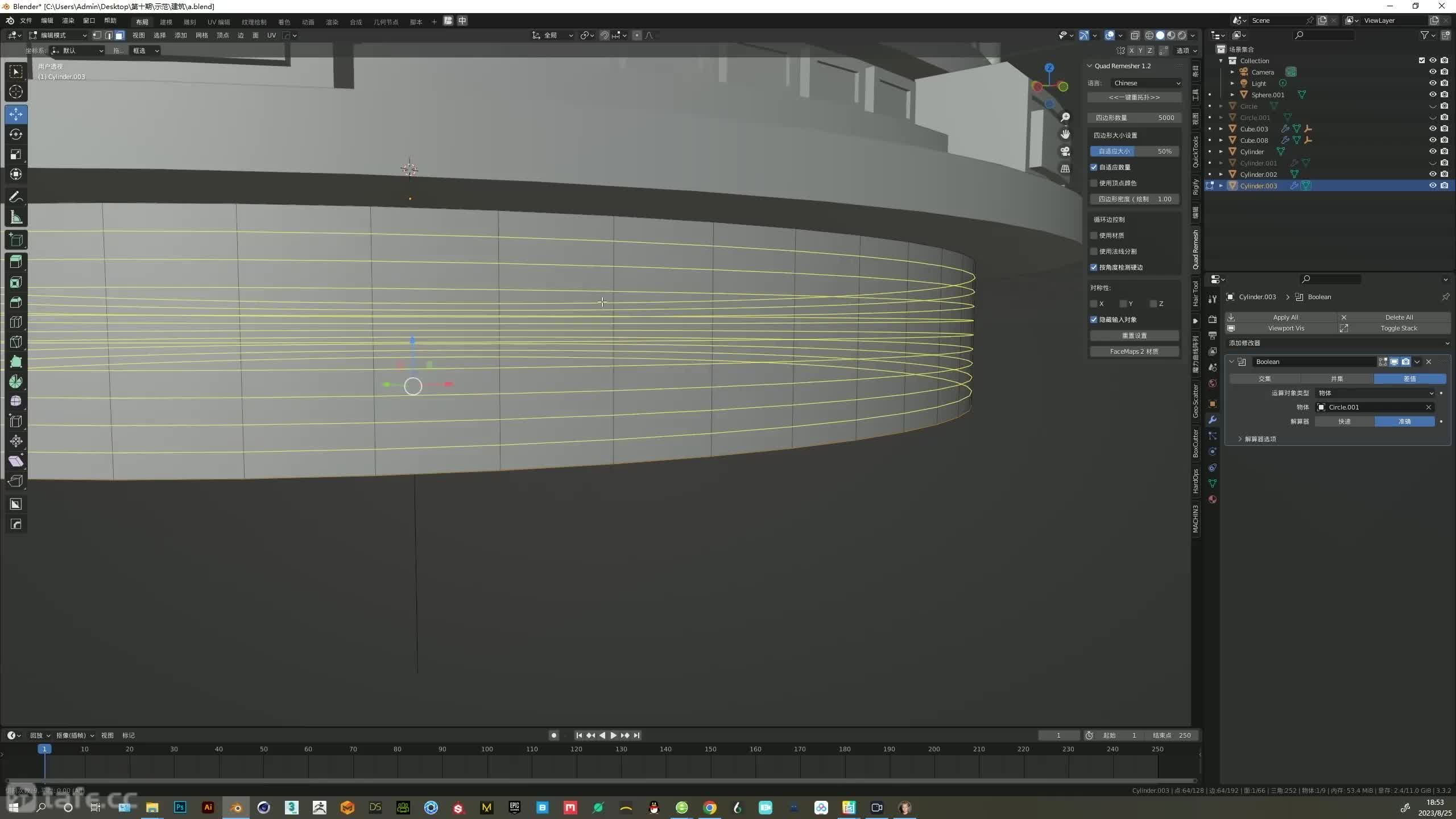Open the 几何节点 workspace tab

click(x=386, y=22)
